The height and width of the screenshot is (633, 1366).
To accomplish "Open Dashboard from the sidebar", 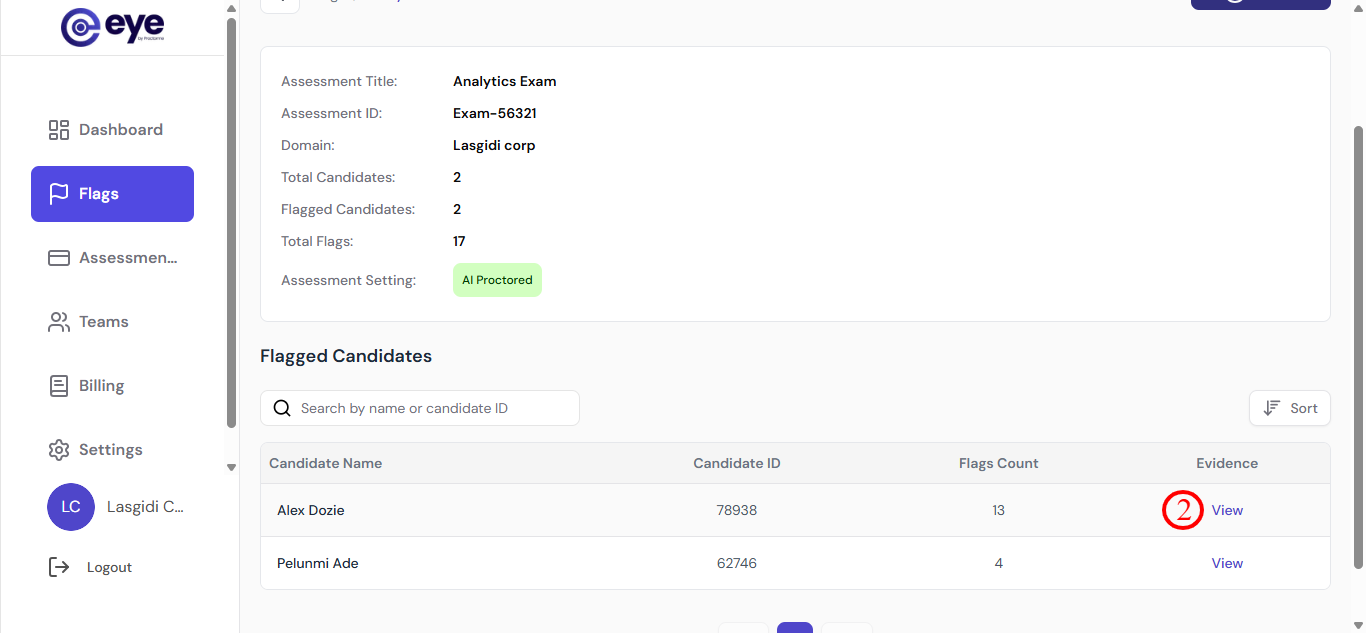I will point(112,130).
